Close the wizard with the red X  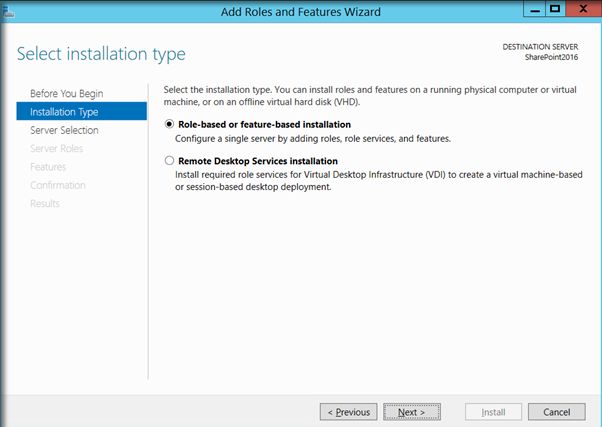tap(582, 9)
